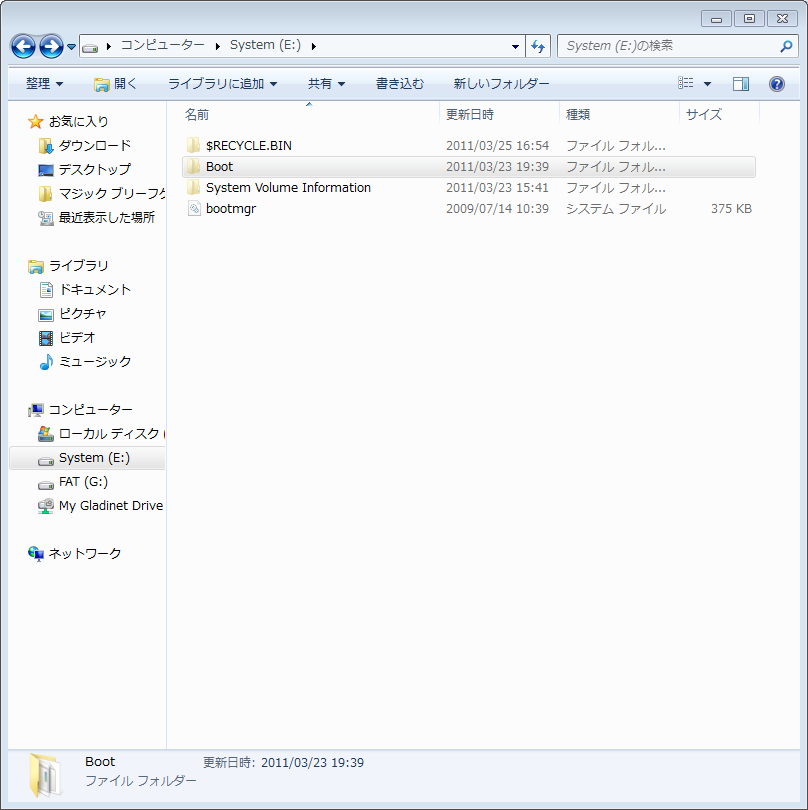Screen dimensions: 808x810
Task: Click the $RECYCLE.BIN file name
Action: (248, 146)
